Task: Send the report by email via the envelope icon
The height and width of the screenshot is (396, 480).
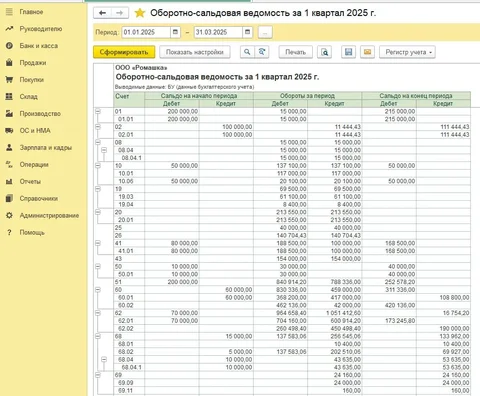Action: (367, 52)
